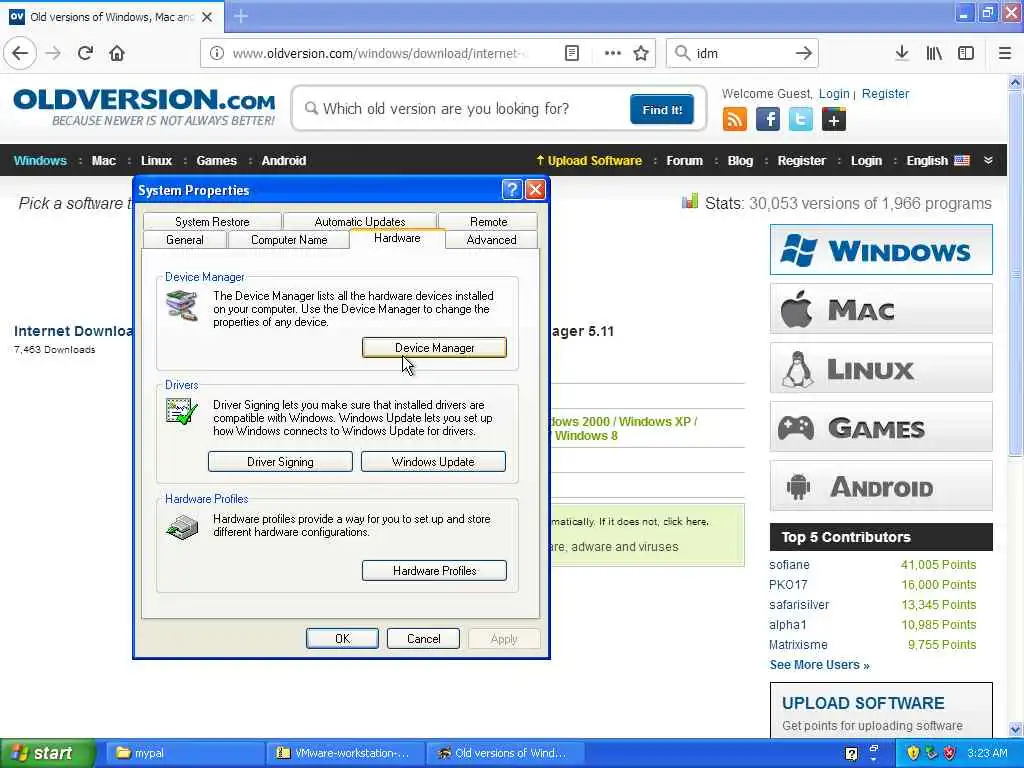This screenshot has width=1024, height=768.
Task: Go back with the browser back arrow
Action: tap(20, 53)
